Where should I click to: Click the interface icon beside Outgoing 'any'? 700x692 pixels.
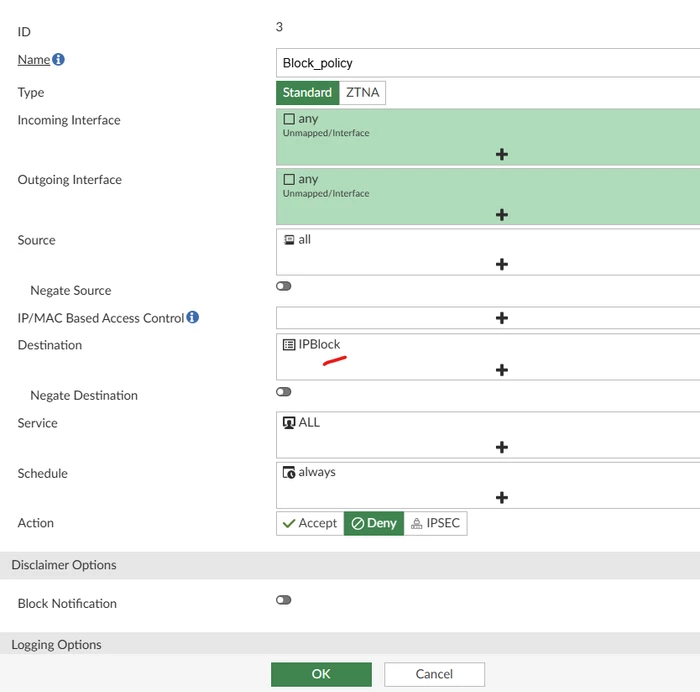289,179
